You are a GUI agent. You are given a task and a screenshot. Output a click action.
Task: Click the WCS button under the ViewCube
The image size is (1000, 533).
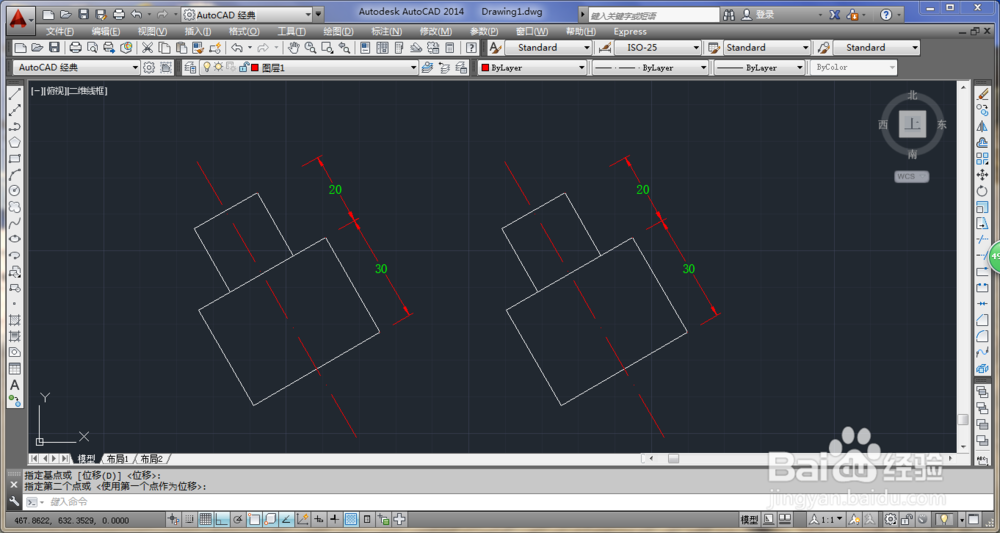coord(911,177)
